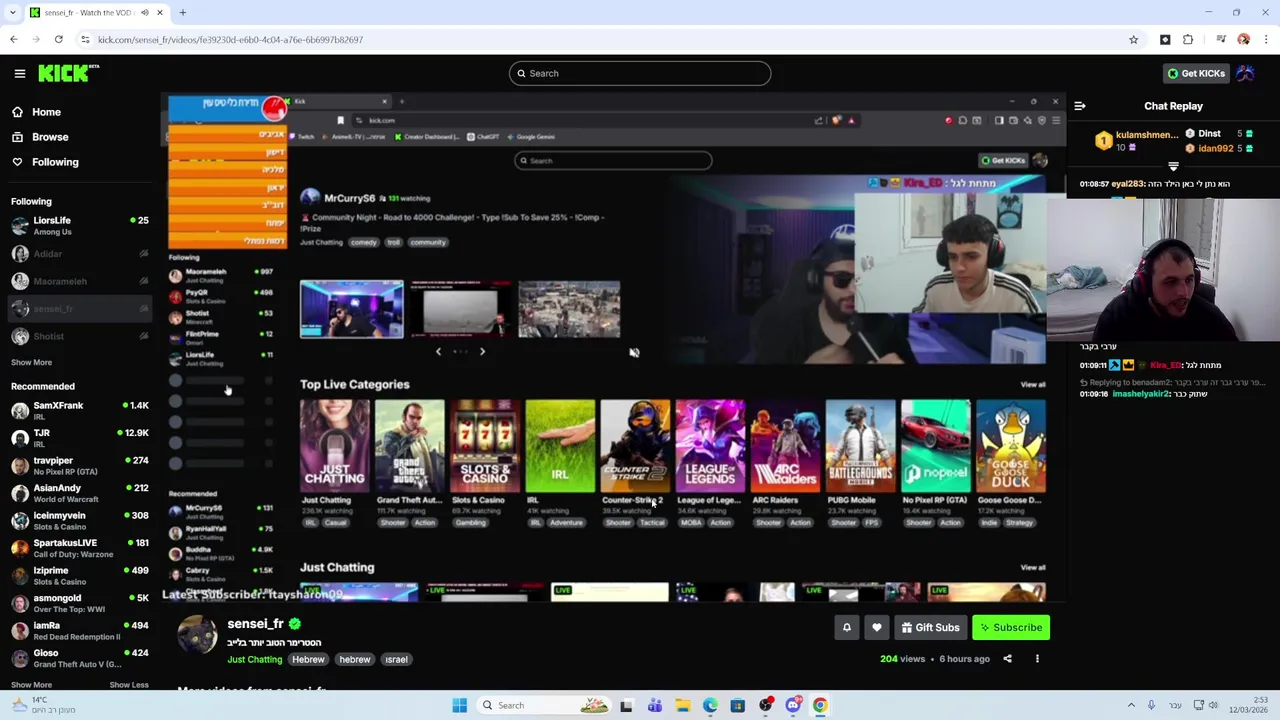Reload the page in Chrome

tap(58, 39)
